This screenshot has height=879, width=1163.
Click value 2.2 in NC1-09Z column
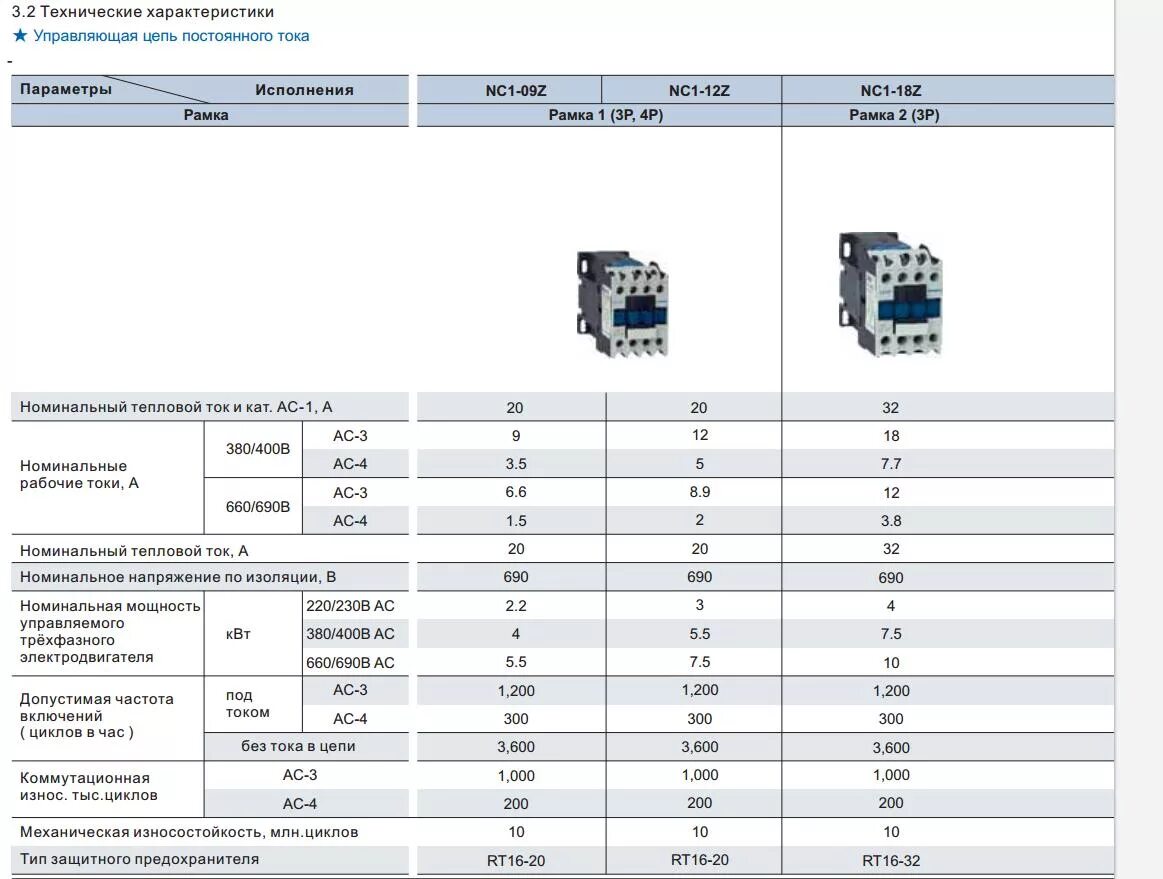point(515,606)
